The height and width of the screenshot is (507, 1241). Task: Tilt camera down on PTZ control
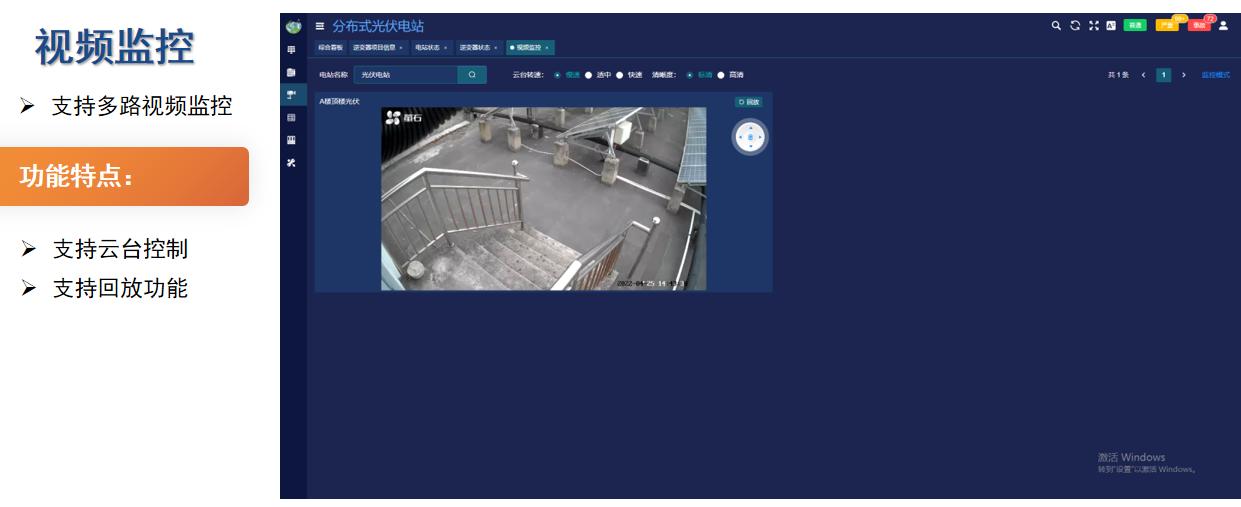(750, 147)
